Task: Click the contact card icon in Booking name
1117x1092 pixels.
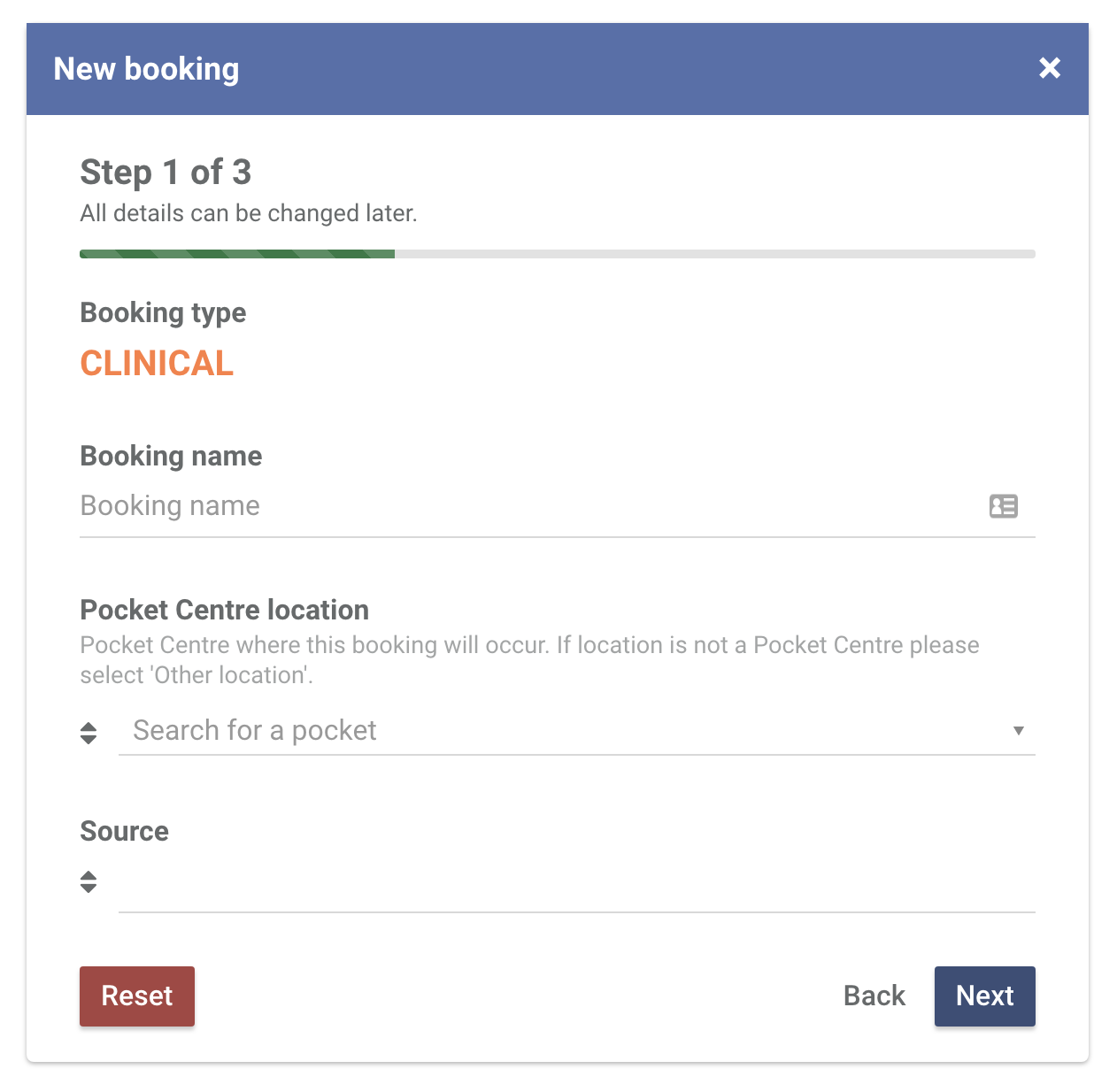Action: 1003,506
